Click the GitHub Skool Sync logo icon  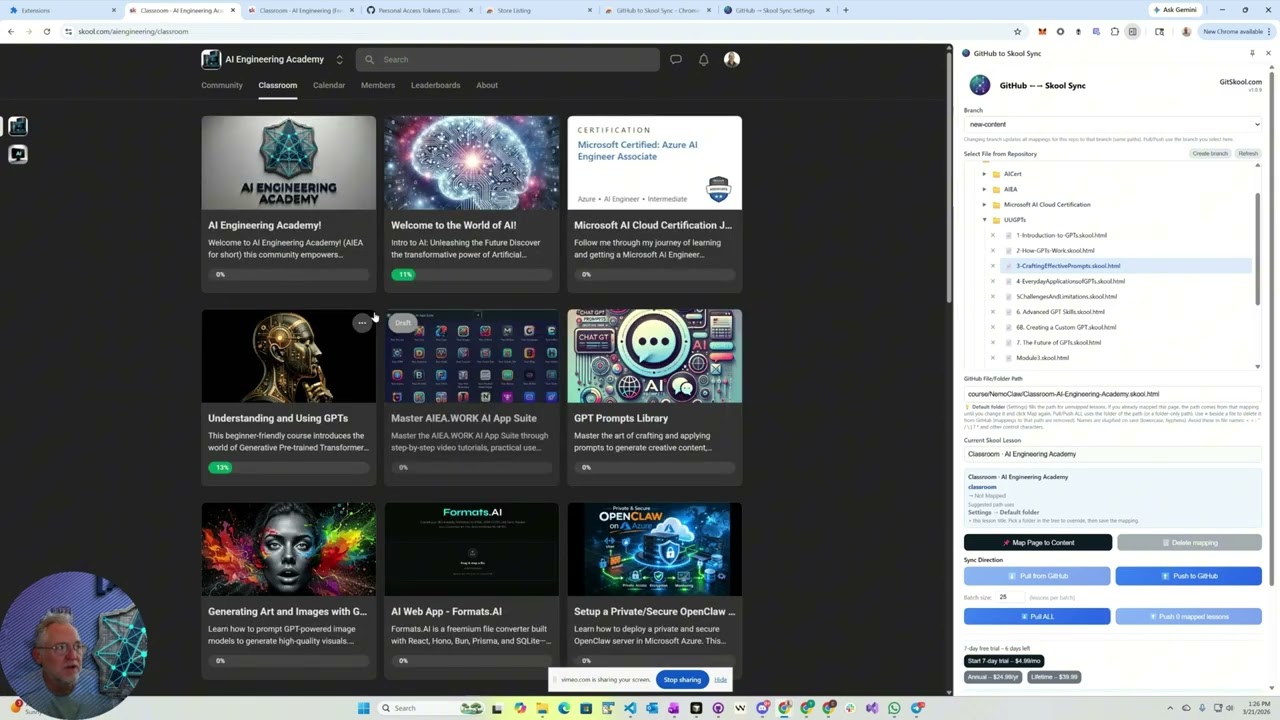pos(979,85)
